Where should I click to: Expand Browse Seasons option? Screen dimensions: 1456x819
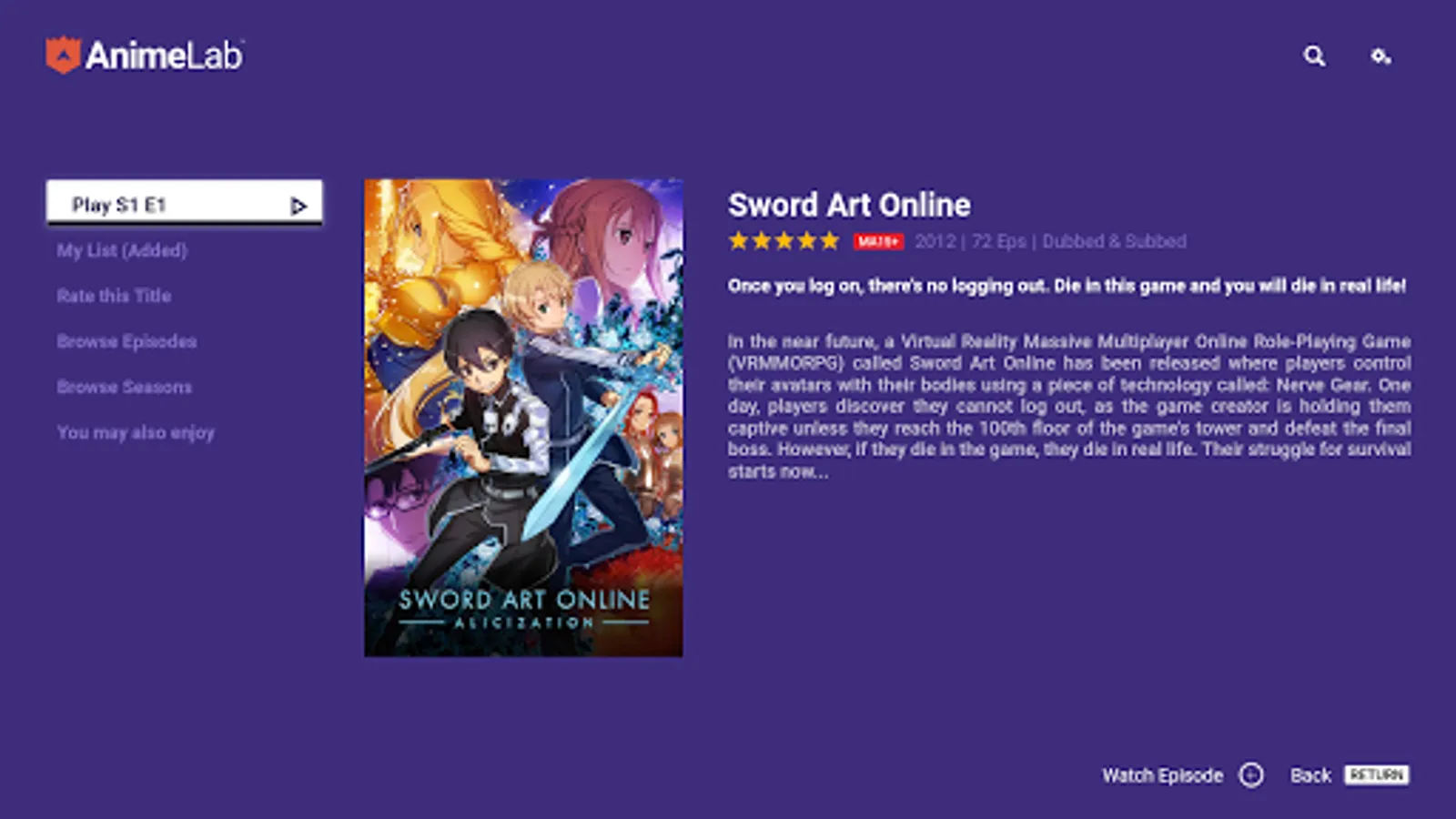[125, 387]
